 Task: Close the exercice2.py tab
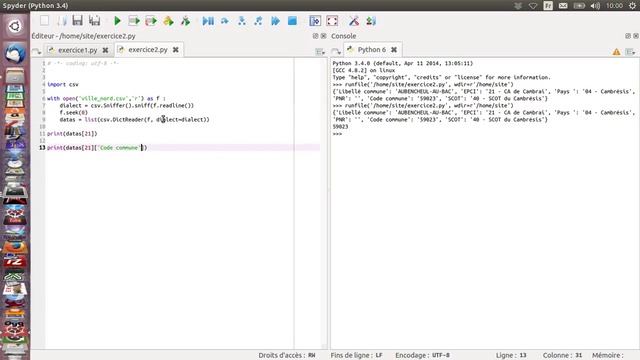click(x=176, y=50)
